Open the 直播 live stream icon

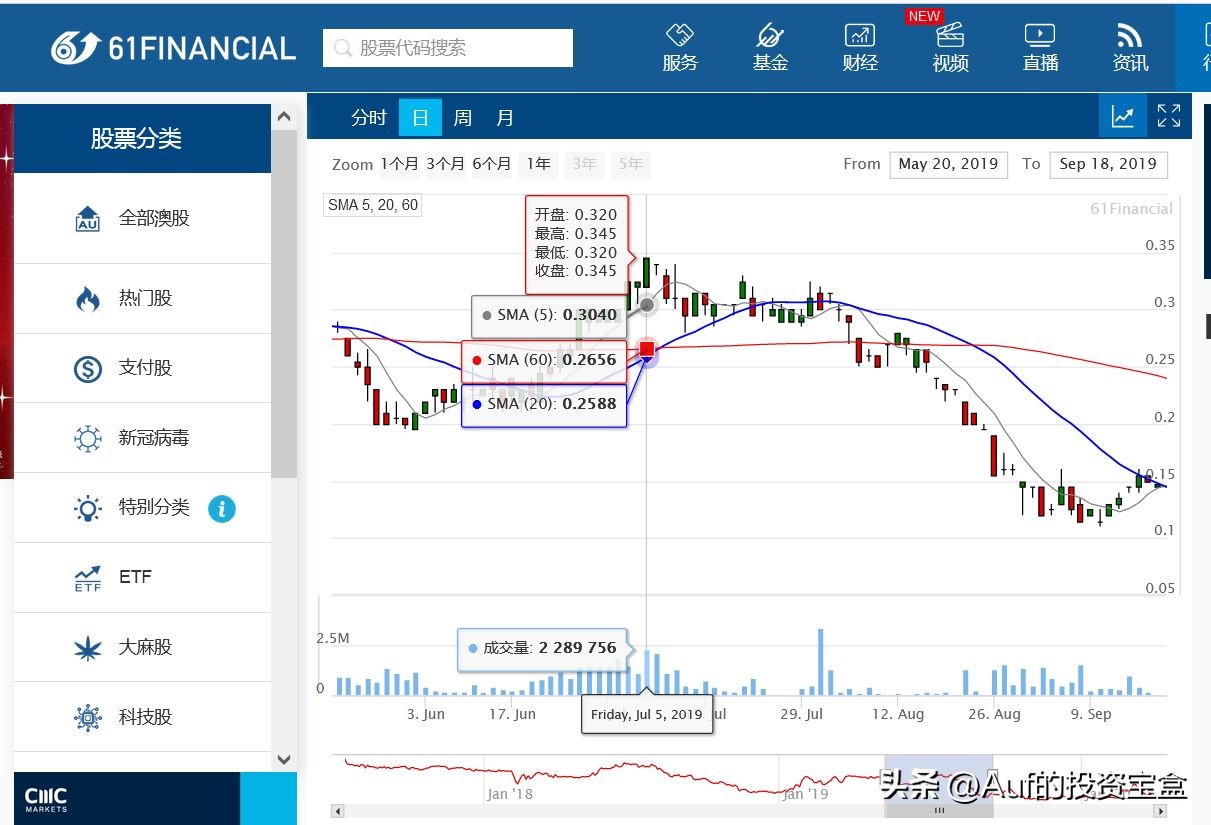point(1040,47)
